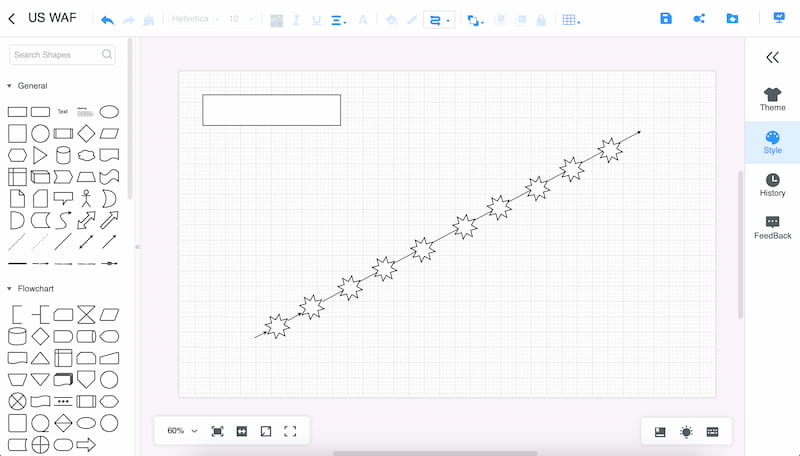The height and width of the screenshot is (456, 800).
Task: Open the connector line style dropdown
Action: [x=439, y=20]
